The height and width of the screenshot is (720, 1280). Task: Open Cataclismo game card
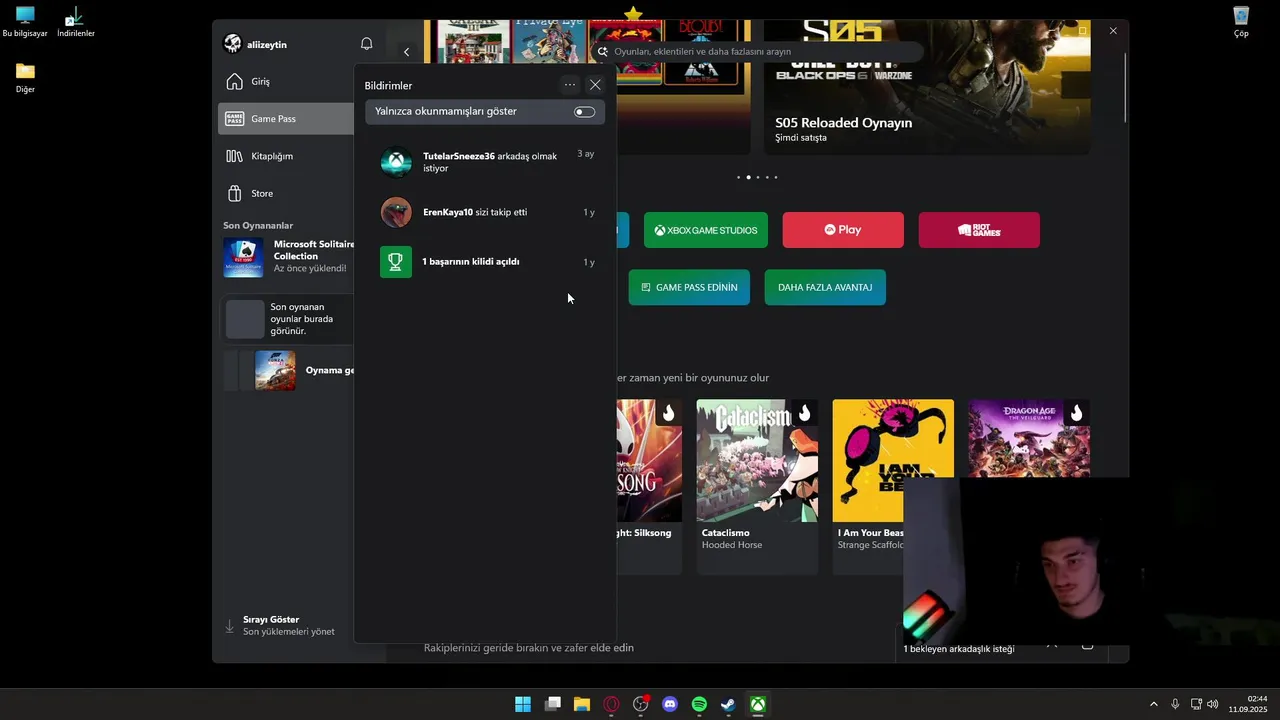pyautogui.click(x=757, y=487)
